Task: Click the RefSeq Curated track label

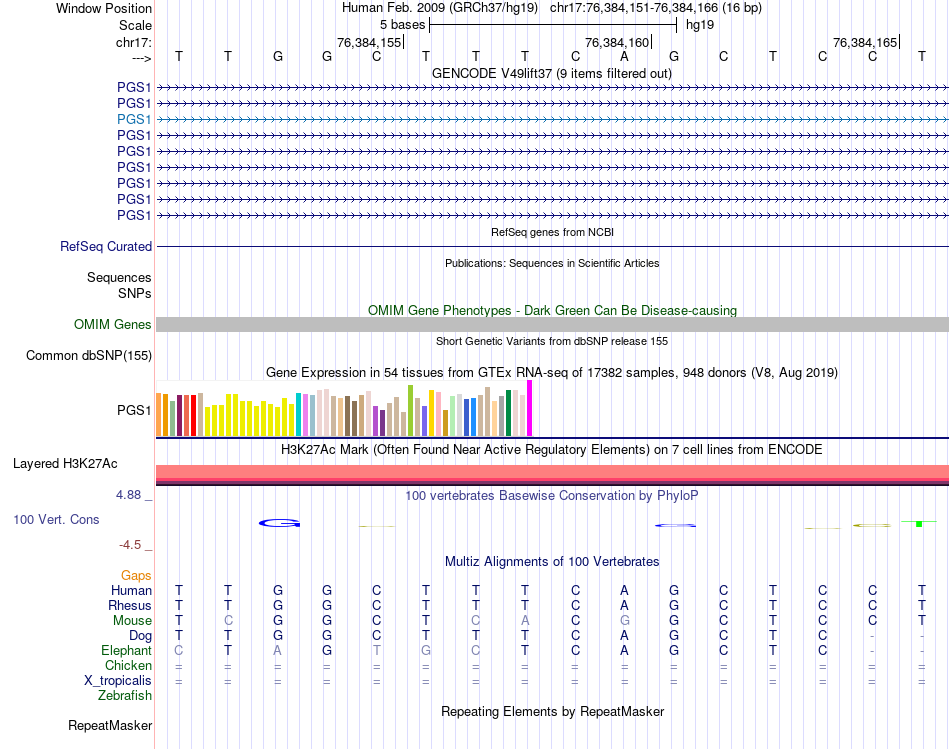Action: (x=106, y=247)
